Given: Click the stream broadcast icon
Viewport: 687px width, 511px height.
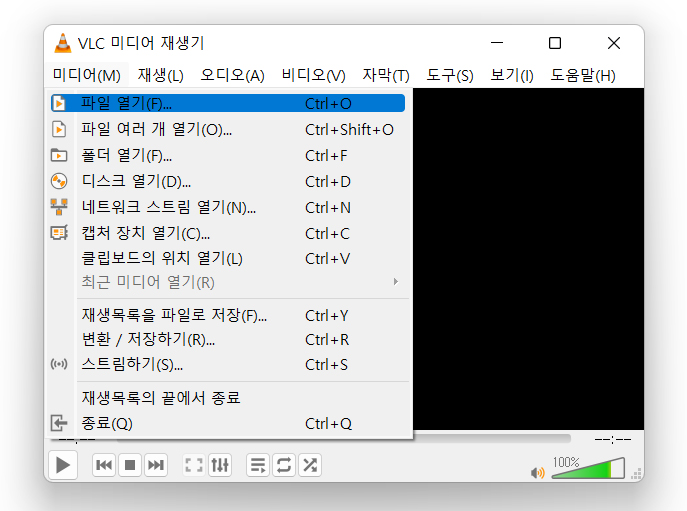Looking at the screenshot, I should (x=59, y=364).
